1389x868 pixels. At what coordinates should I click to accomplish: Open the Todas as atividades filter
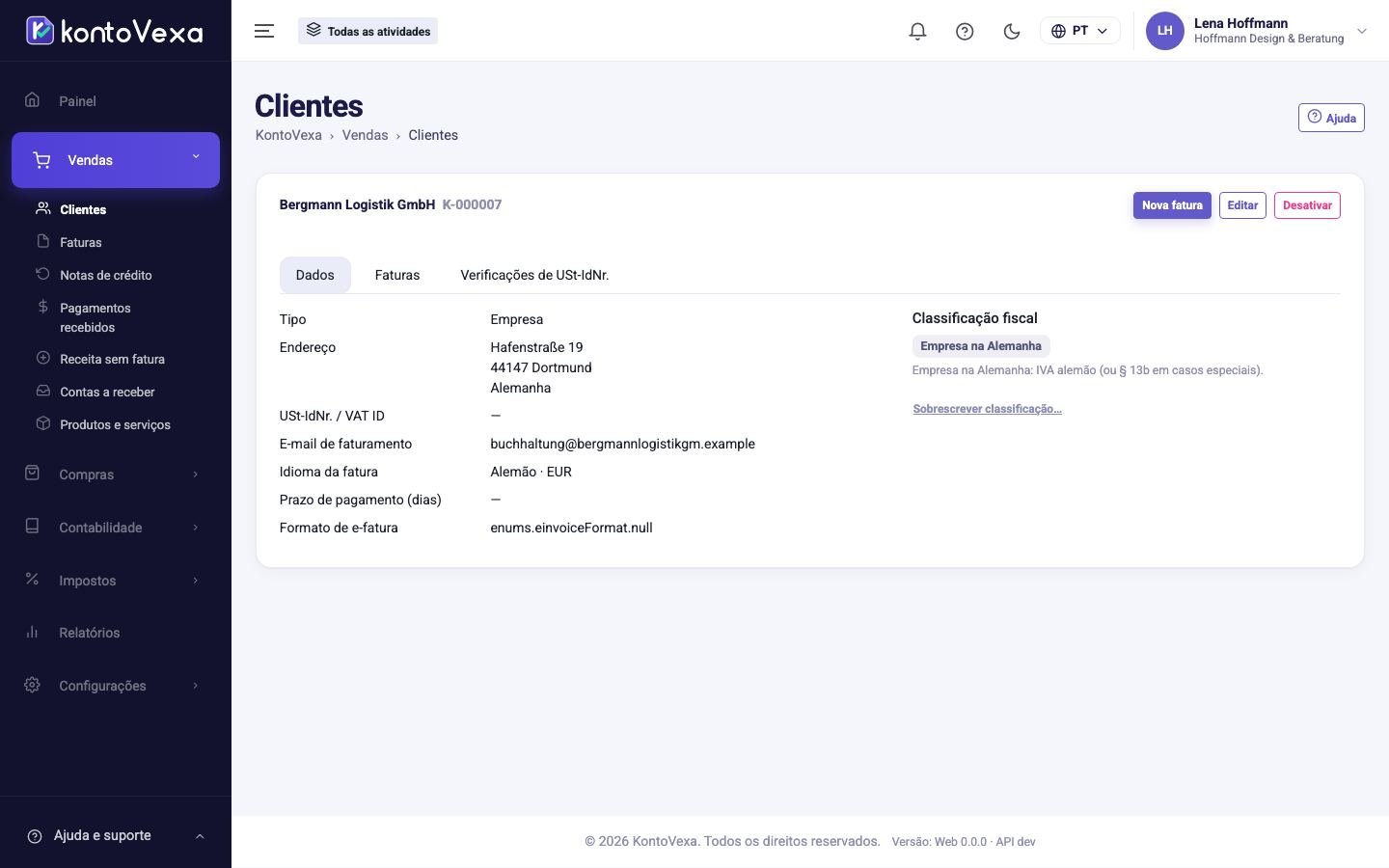pos(368,31)
